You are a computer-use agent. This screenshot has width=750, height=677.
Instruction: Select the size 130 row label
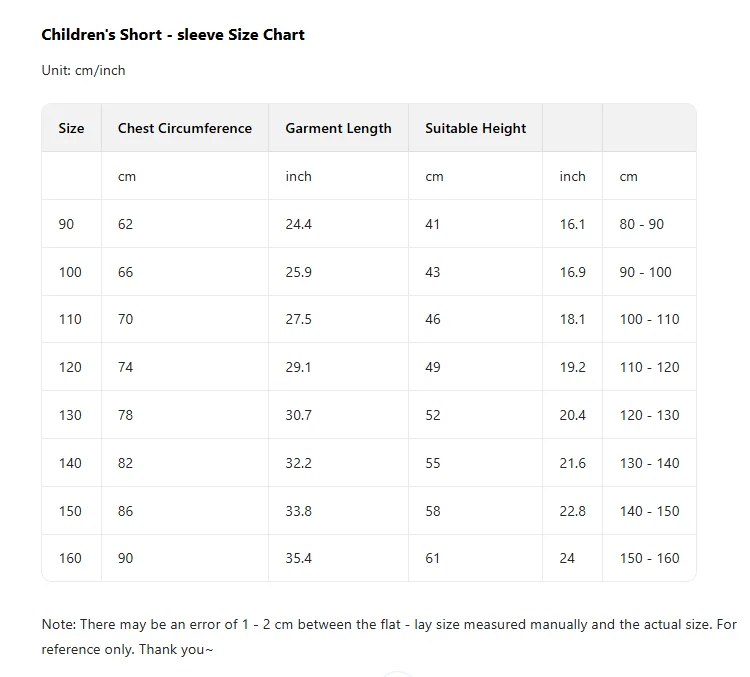click(x=70, y=415)
